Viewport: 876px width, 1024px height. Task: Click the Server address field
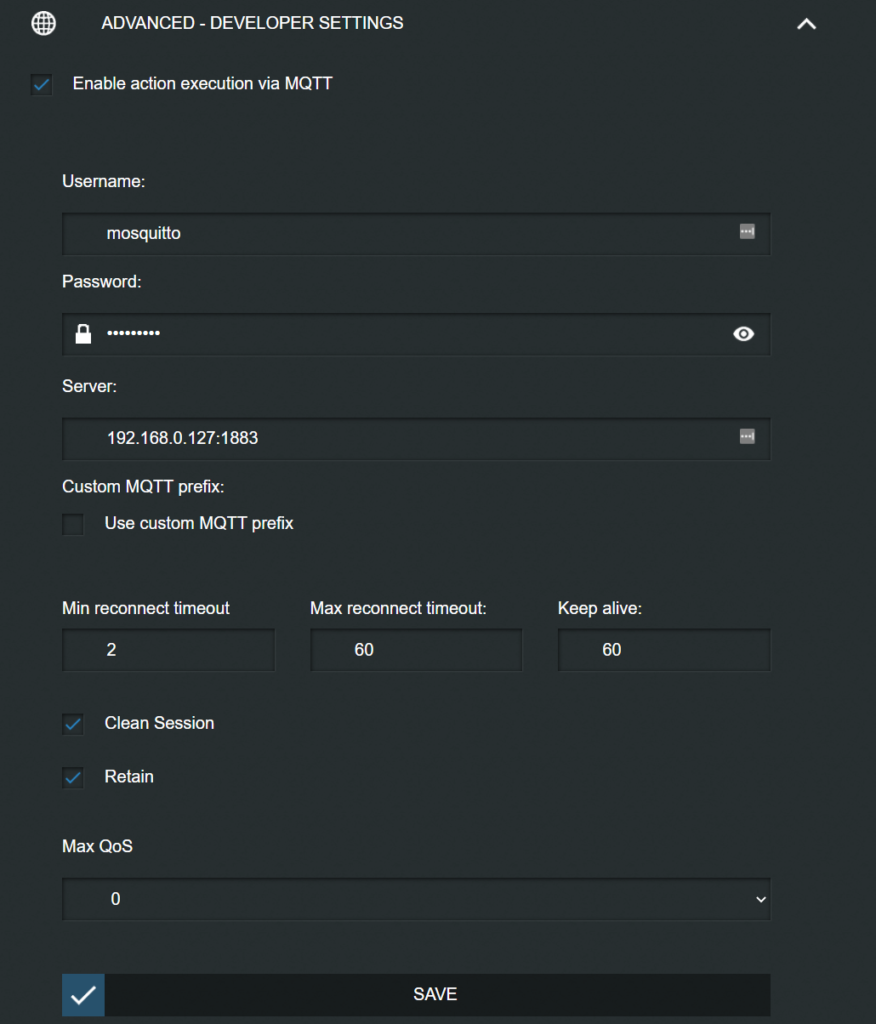tap(416, 438)
